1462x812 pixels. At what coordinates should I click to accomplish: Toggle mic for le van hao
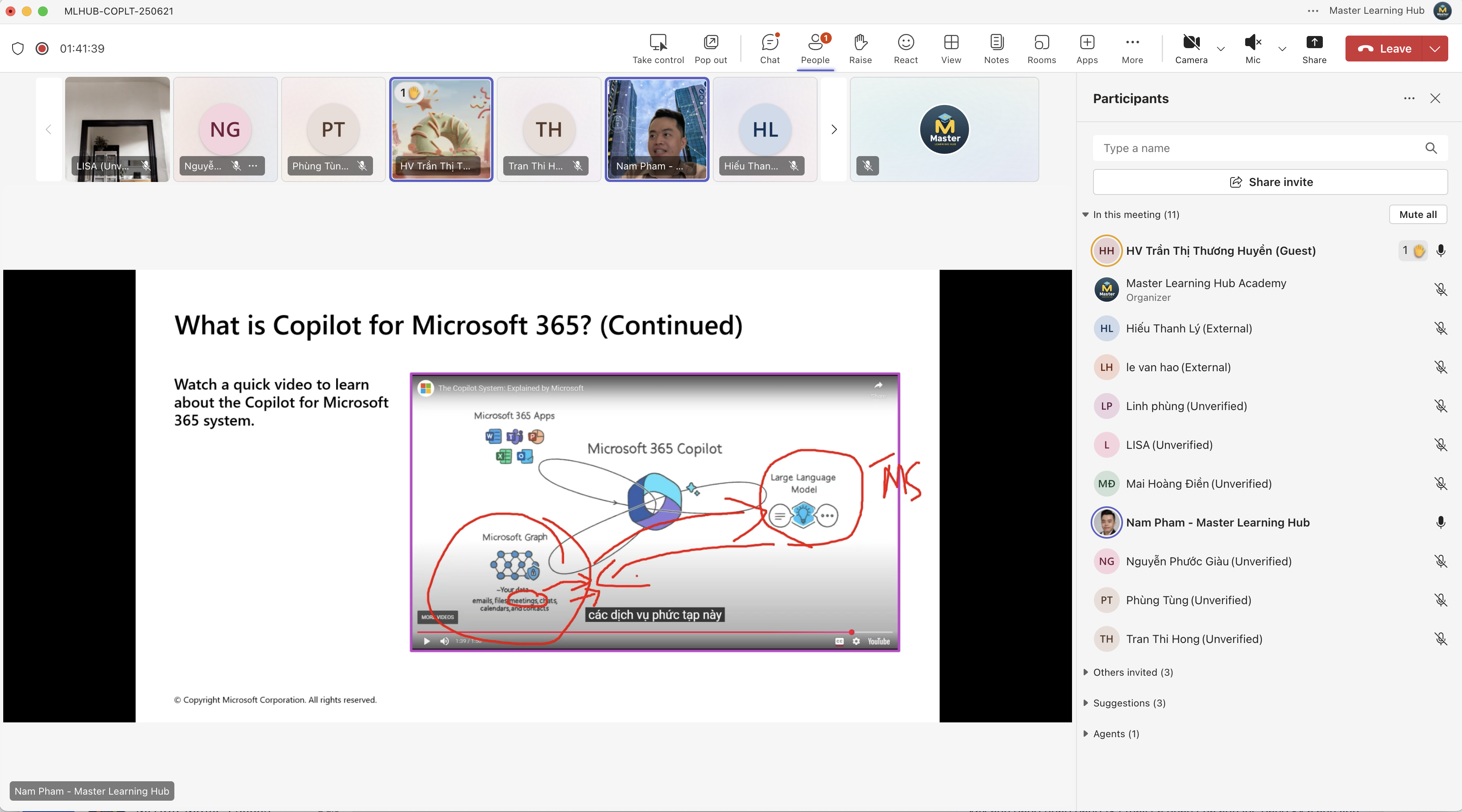click(1441, 367)
